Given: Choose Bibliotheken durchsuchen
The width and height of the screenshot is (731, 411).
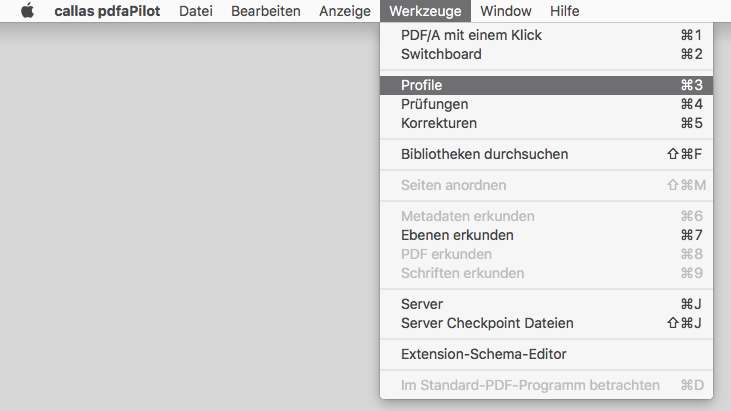Looking at the screenshot, I should (x=546, y=154).
